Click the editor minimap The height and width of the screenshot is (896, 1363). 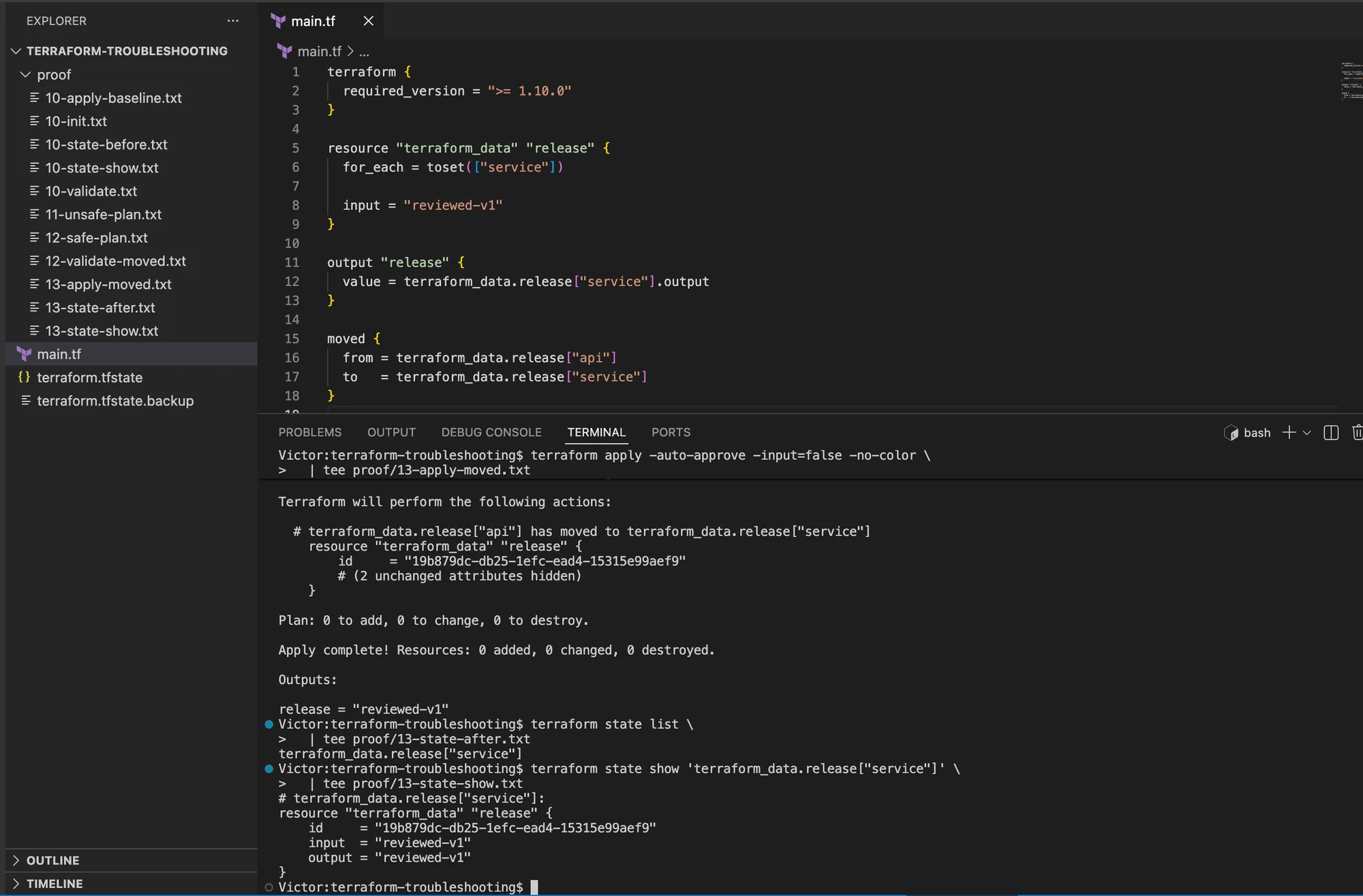click(x=1351, y=81)
